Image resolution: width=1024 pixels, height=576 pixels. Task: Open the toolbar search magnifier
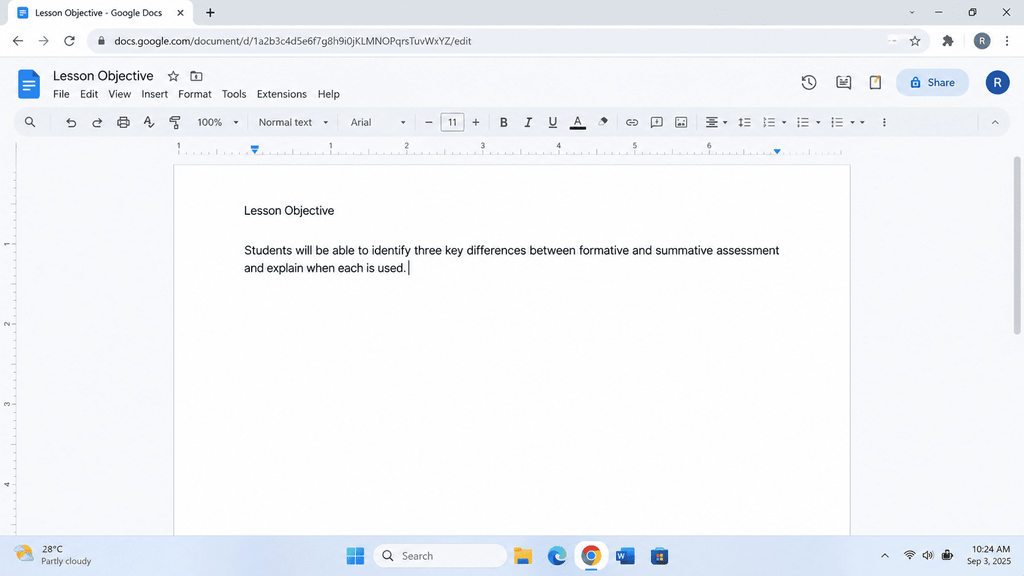(30, 122)
